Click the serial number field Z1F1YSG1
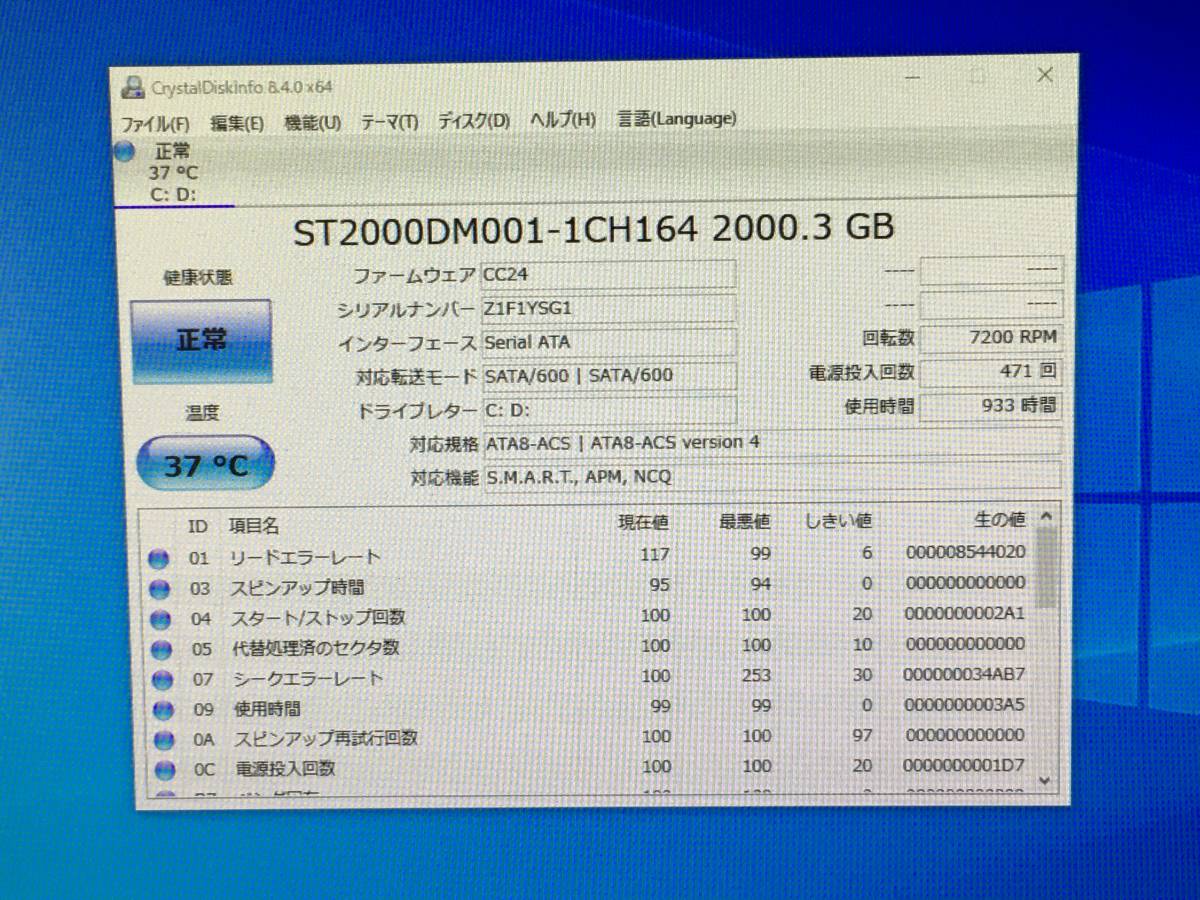Image resolution: width=1200 pixels, height=900 pixels. tap(608, 308)
